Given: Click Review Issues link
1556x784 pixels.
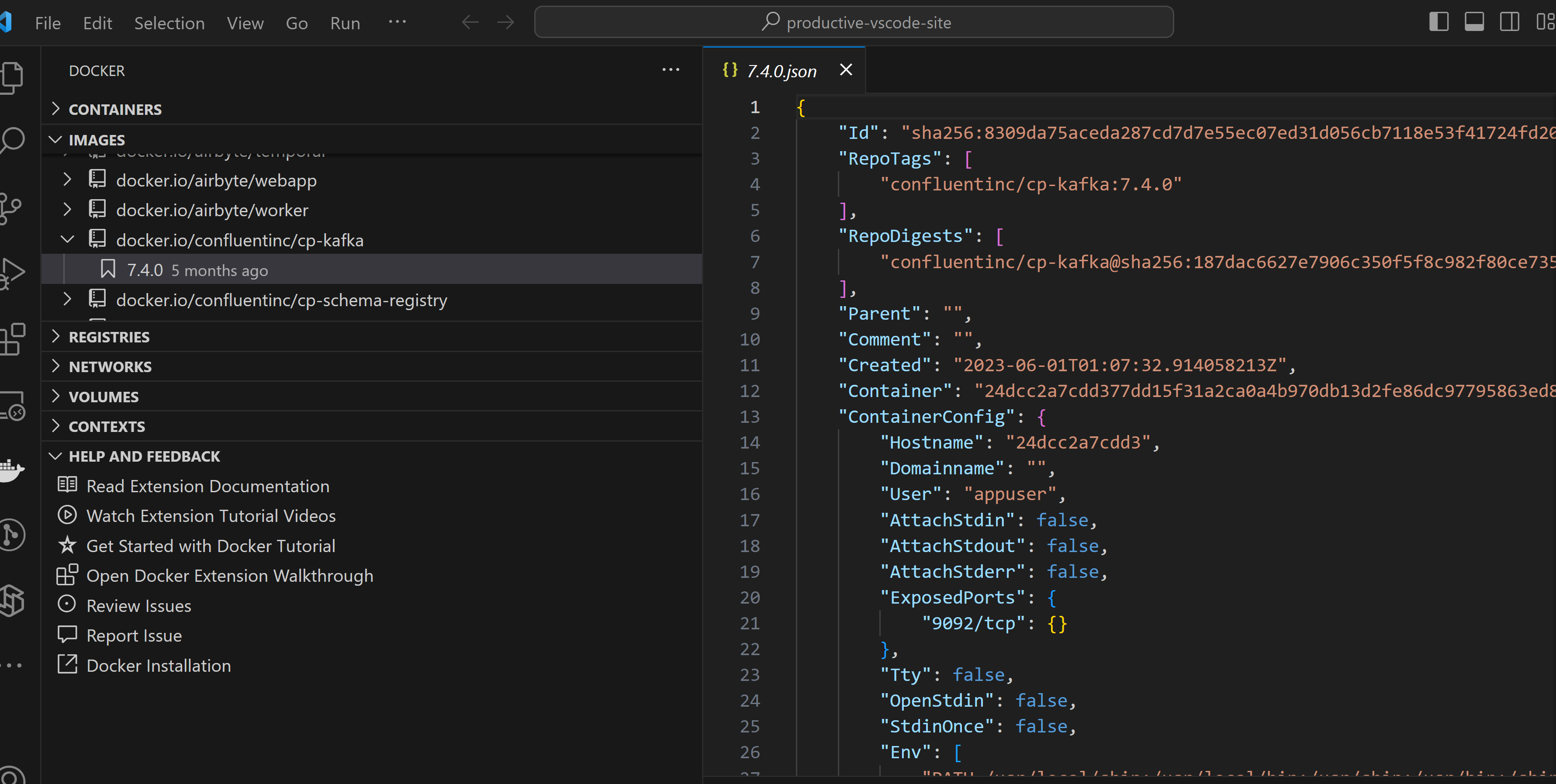Looking at the screenshot, I should pos(139,605).
